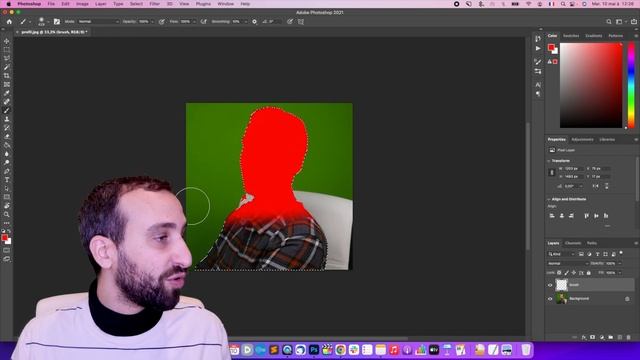Delete layer trash icon
The image size is (640, 360).
[x=629, y=337]
